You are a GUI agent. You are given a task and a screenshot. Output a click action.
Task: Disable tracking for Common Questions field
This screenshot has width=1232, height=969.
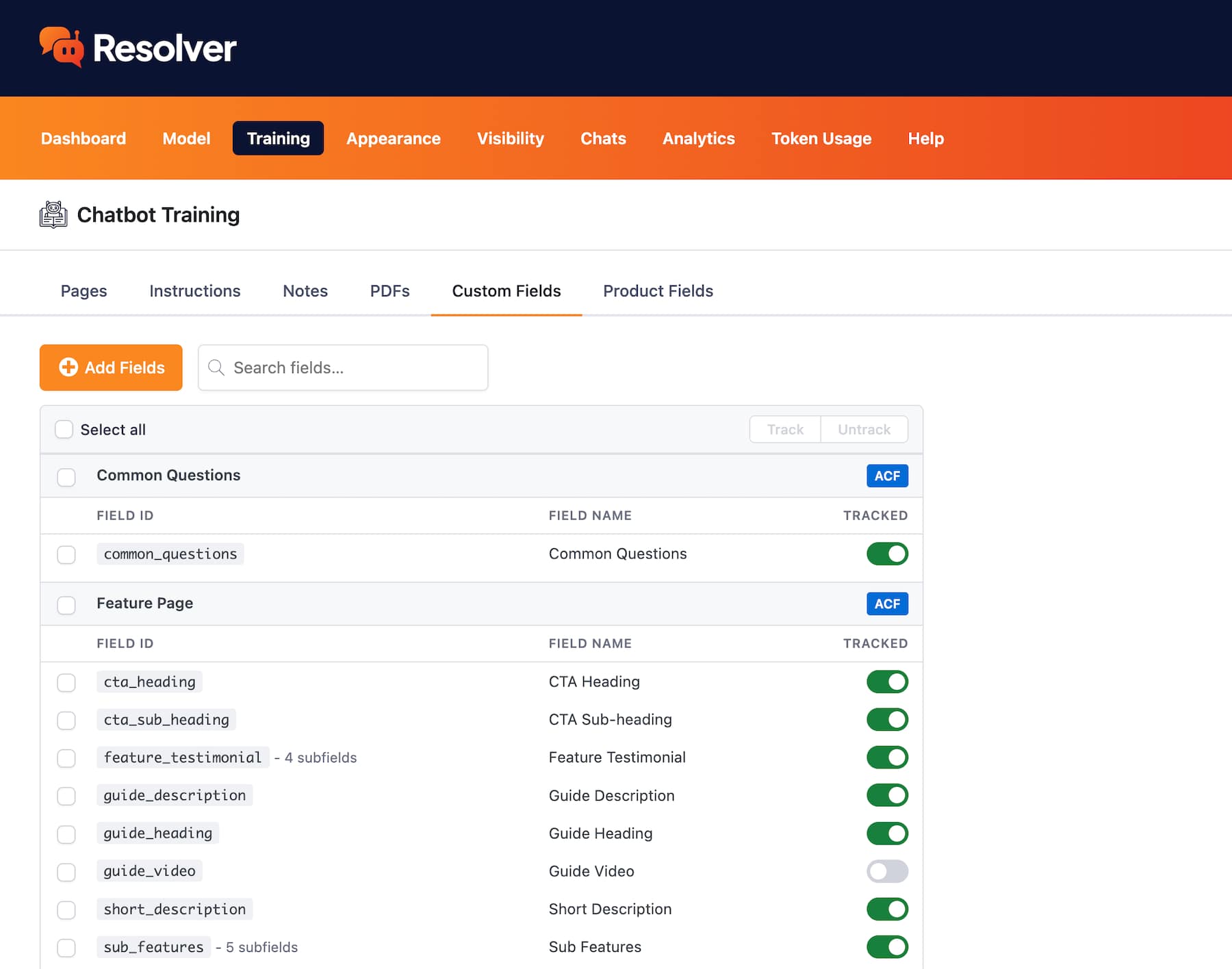[887, 554]
